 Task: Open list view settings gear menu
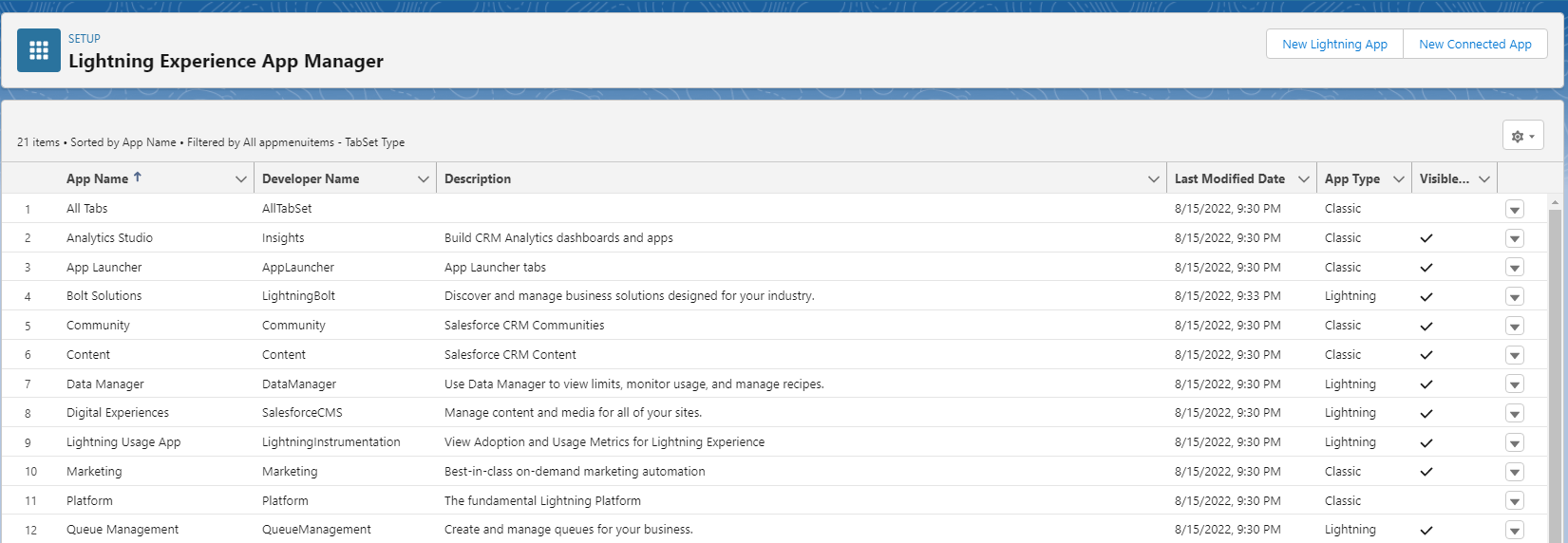pyautogui.click(x=1522, y=136)
